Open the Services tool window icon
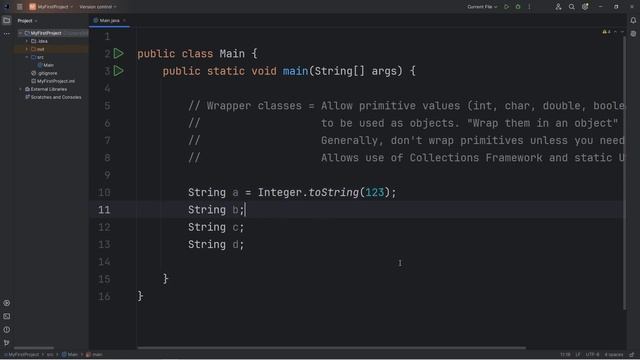Image resolution: width=640 pixels, height=360 pixels. pyautogui.click(x=7, y=303)
